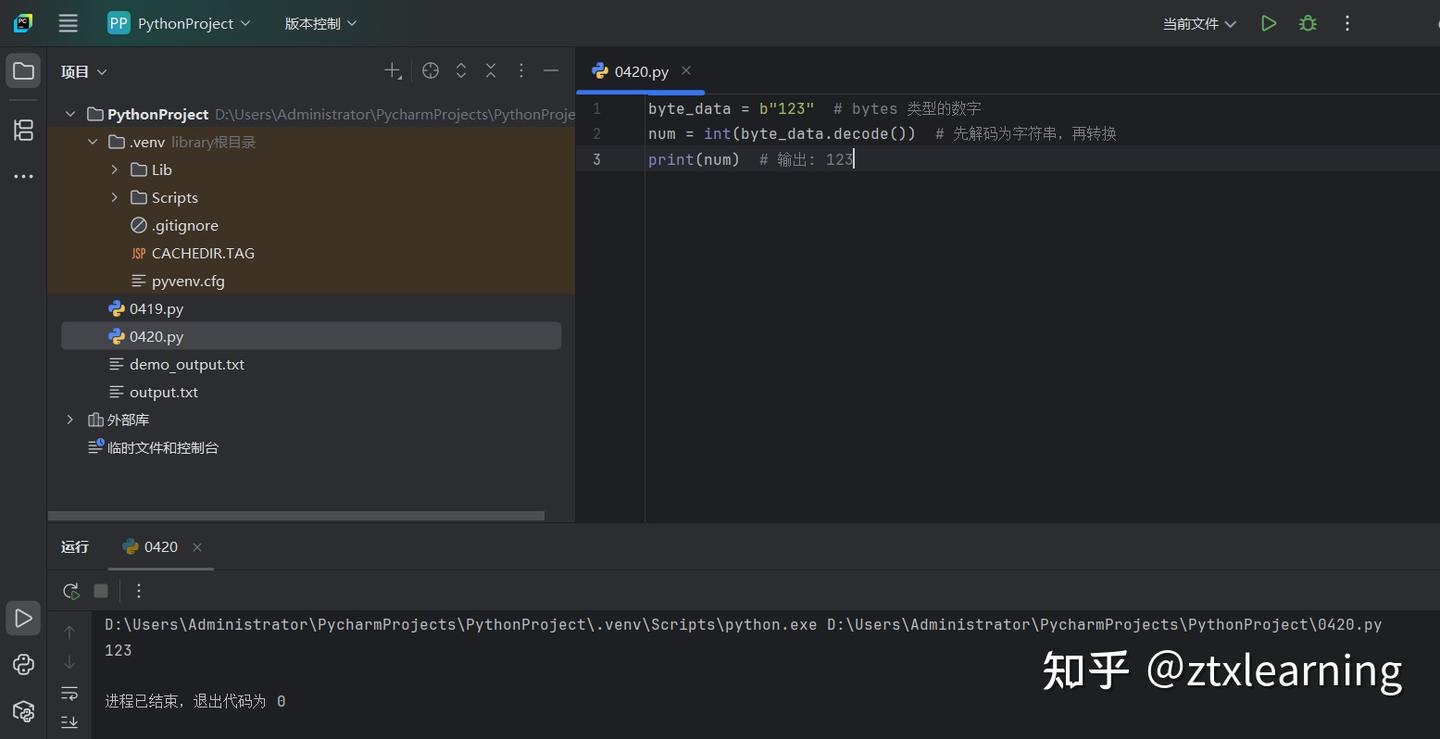Show more tool windows ellipsis in sidebar

[x=24, y=177]
